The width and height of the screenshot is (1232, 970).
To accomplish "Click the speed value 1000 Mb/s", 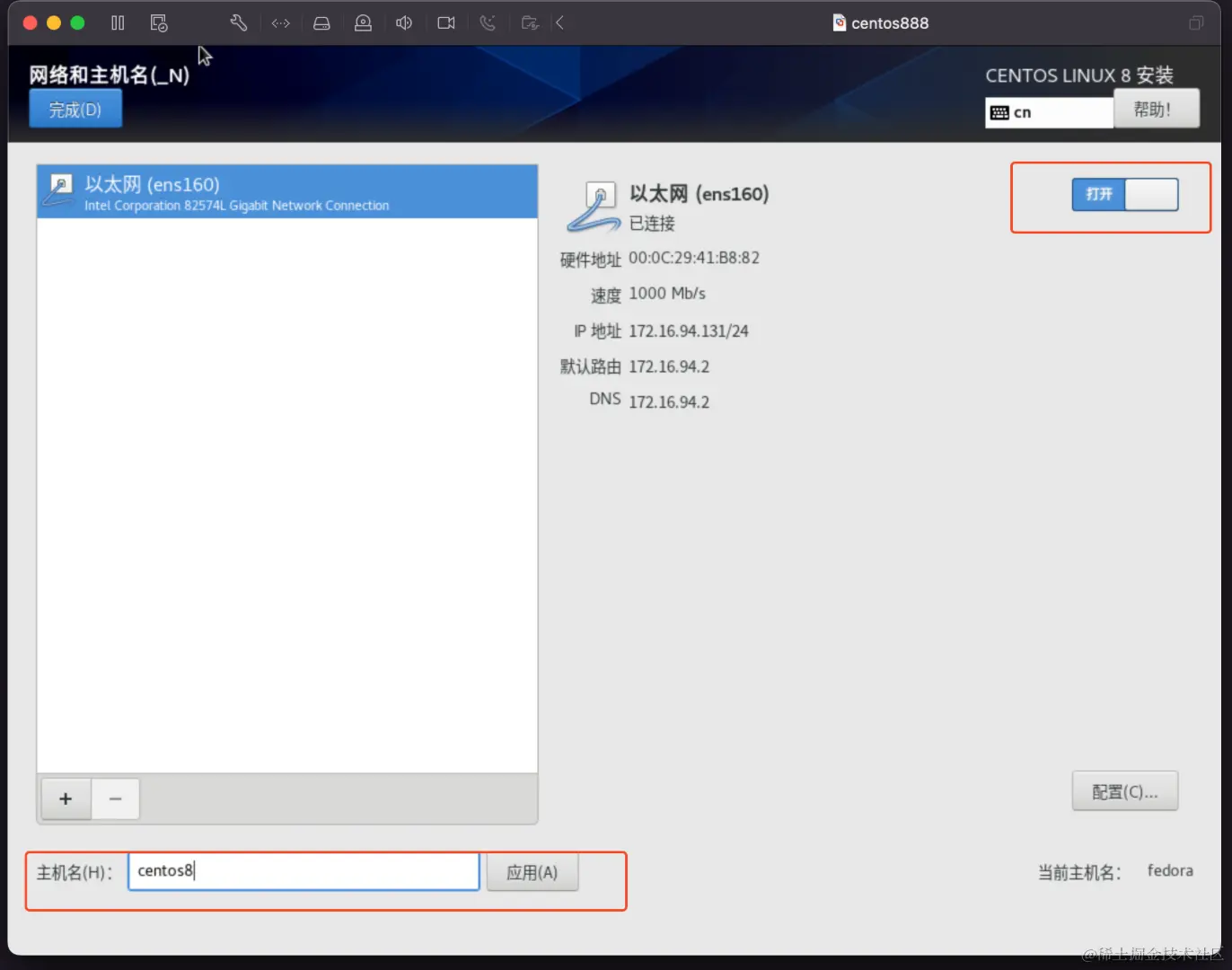I will coord(667,294).
